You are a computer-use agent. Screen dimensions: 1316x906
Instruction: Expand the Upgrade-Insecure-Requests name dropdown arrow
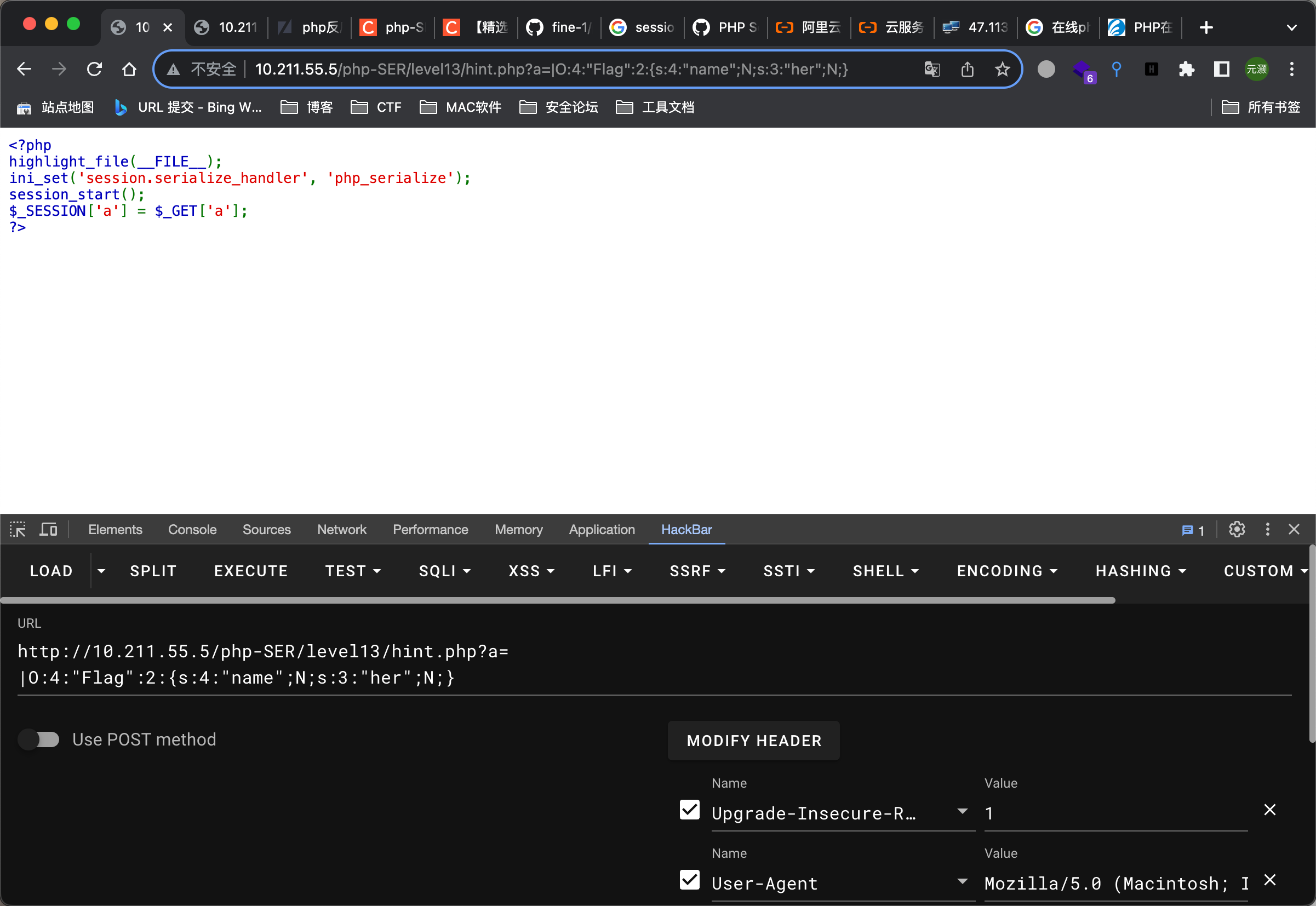pos(962,811)
